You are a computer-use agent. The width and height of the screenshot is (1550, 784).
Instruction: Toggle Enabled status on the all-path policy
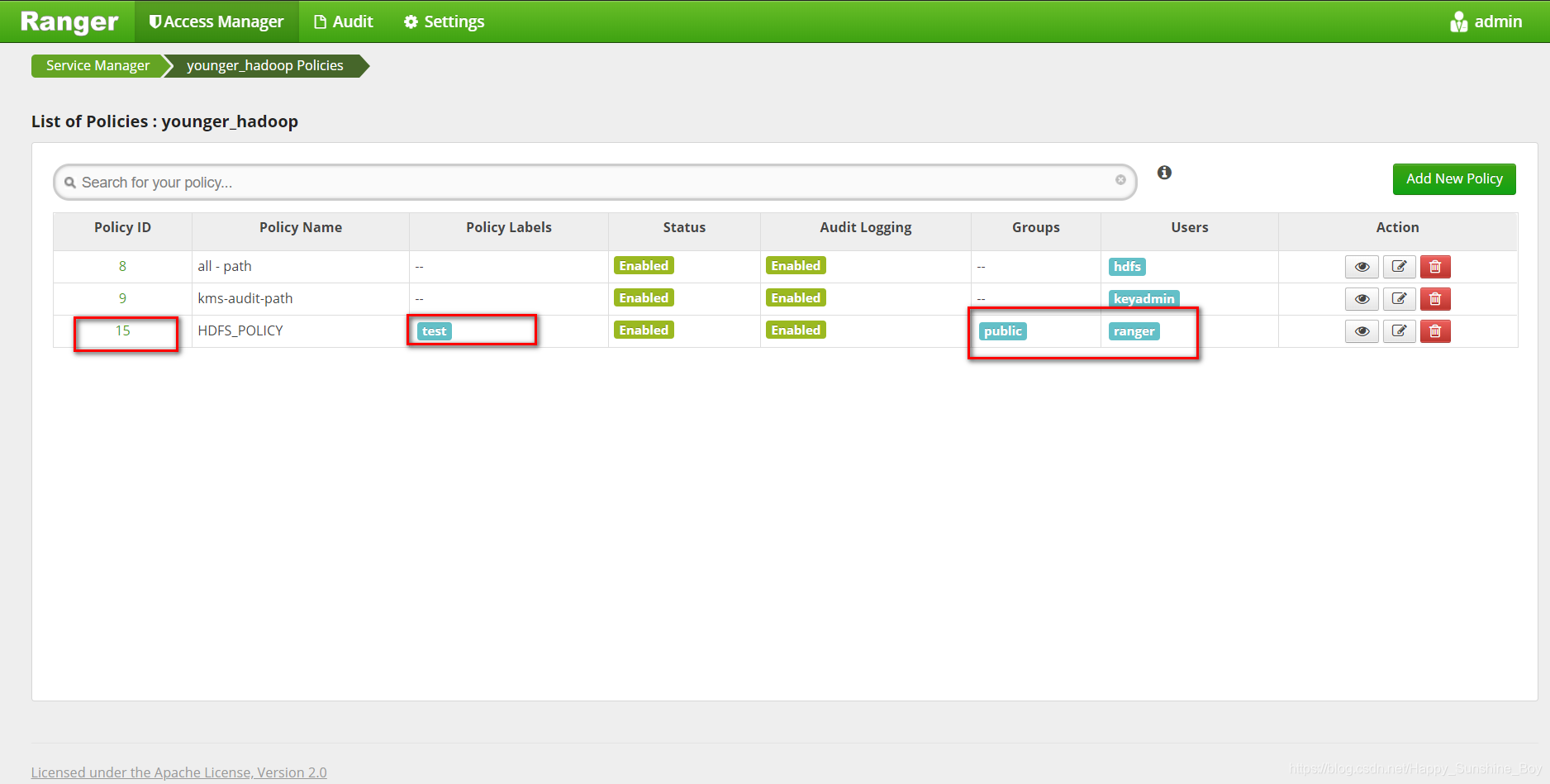(x=644, y=265)
